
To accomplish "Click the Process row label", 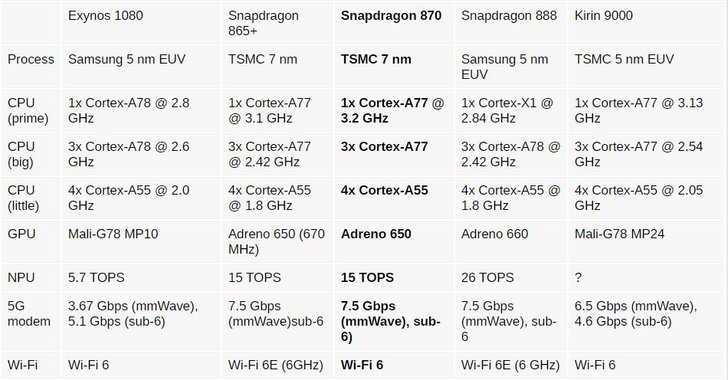I will pyautogui.click(x=31, y=59).
